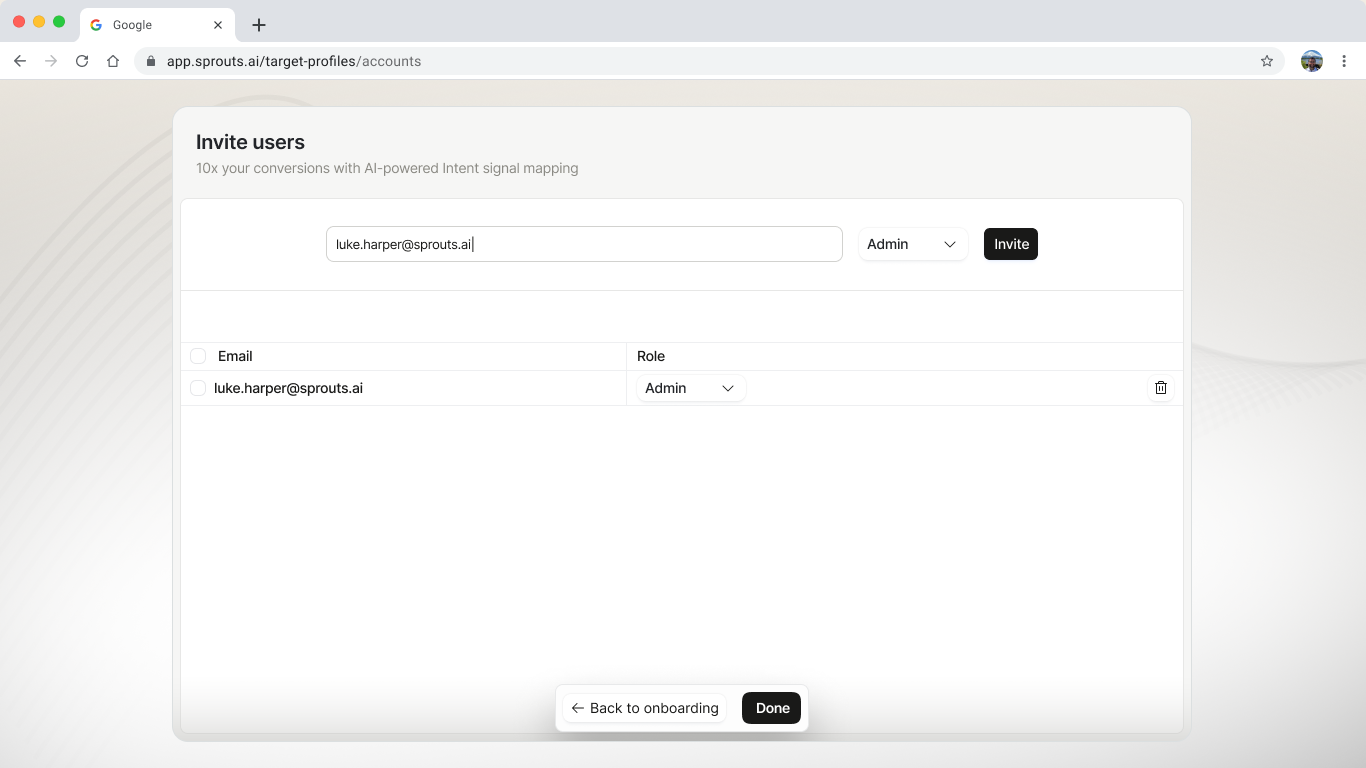Click the Email column header

[x=235, y=356]
